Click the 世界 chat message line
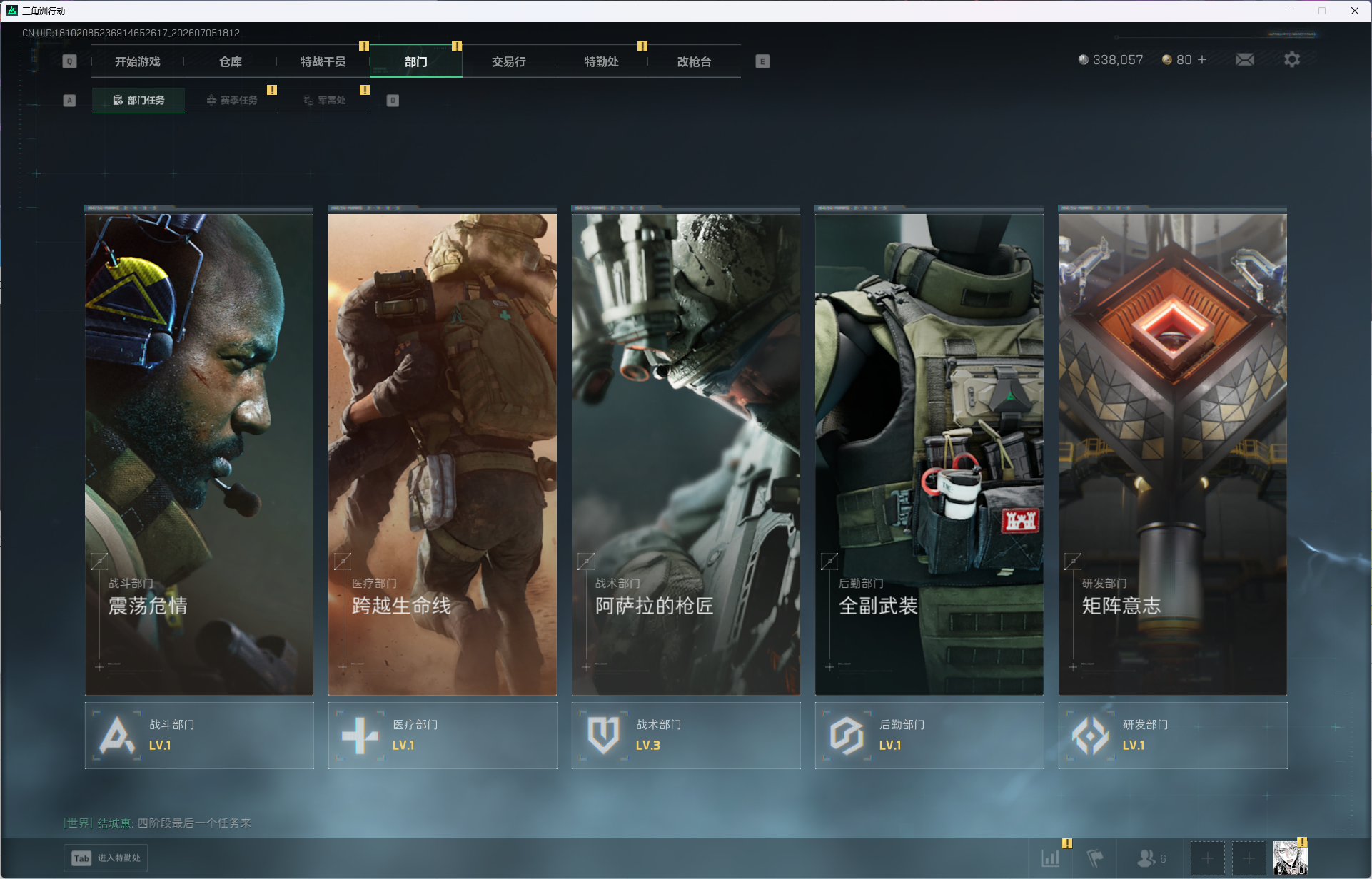This screenshot has height=879, width=1372. click(157, 823)
